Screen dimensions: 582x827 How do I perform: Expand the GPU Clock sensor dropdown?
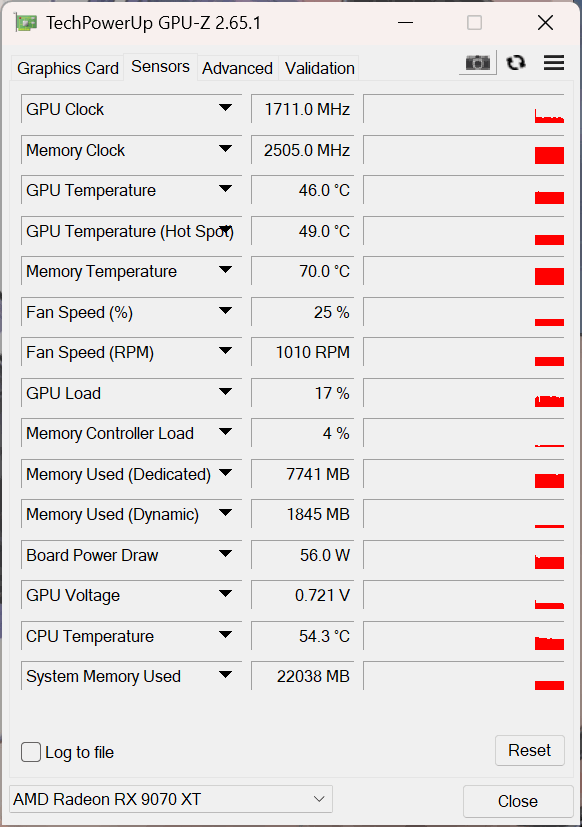(x=225, y=108)
